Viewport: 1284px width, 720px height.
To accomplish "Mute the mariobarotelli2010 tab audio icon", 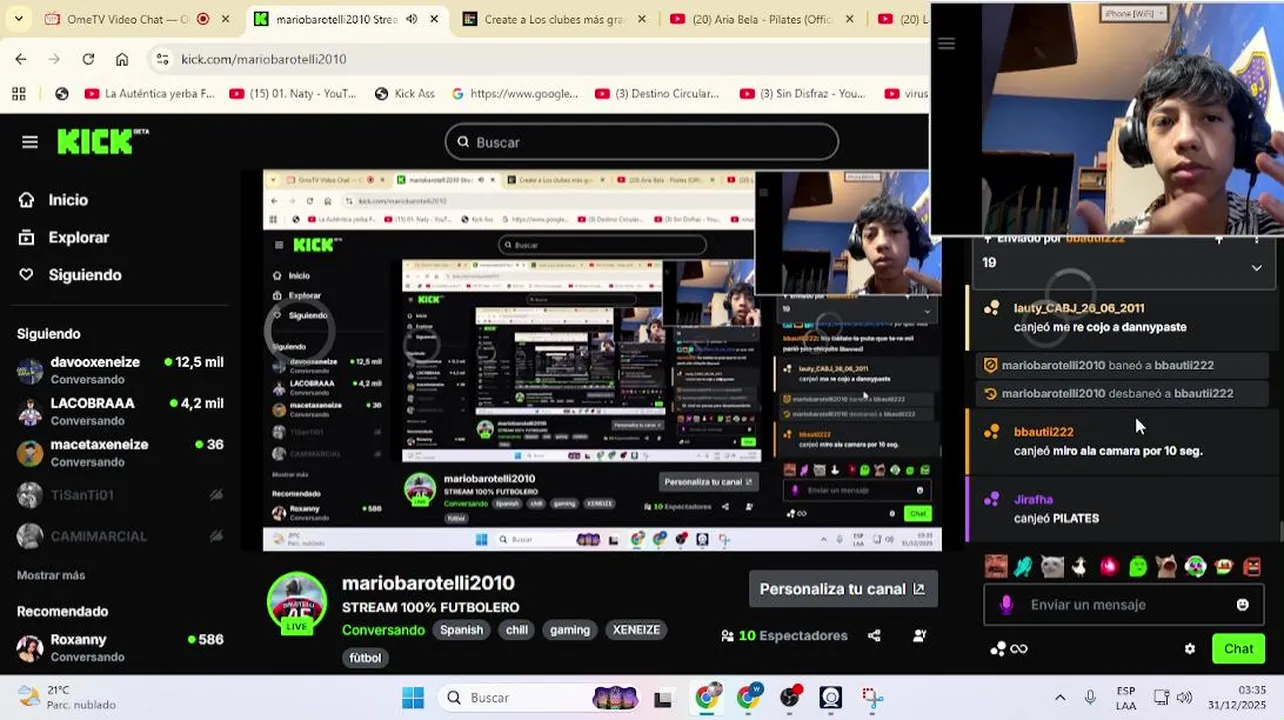I will tap(411, 19).
